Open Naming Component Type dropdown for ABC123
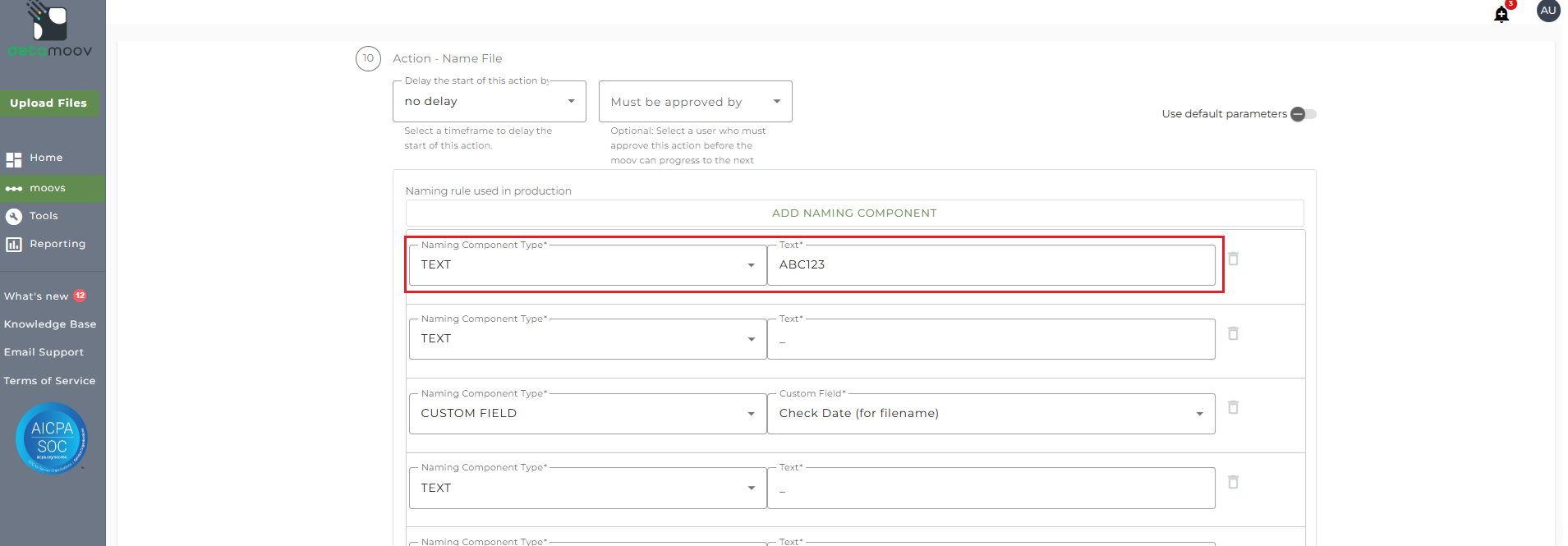1568x546 pixels. pos(587,265)
